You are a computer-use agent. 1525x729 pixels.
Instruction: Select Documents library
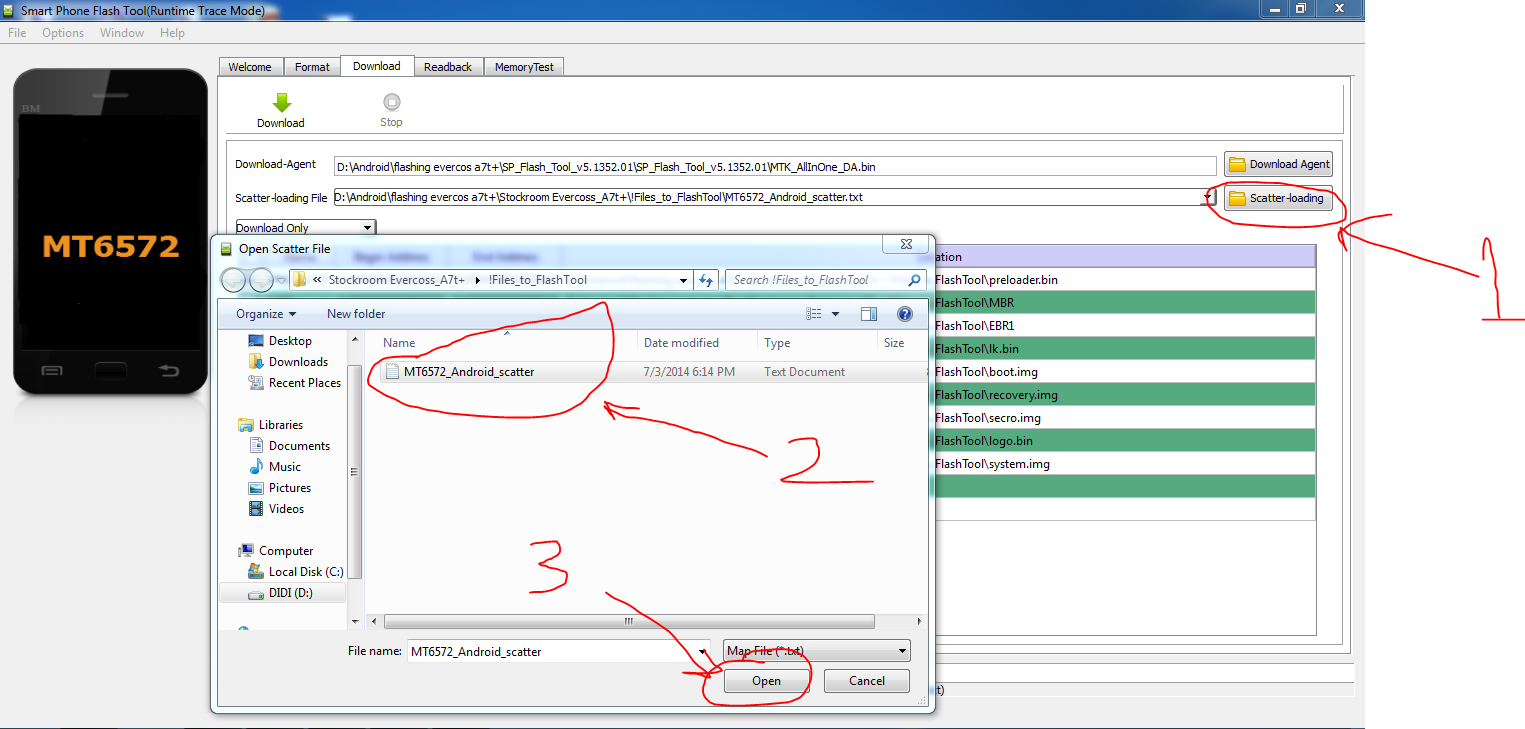point(299,446)
